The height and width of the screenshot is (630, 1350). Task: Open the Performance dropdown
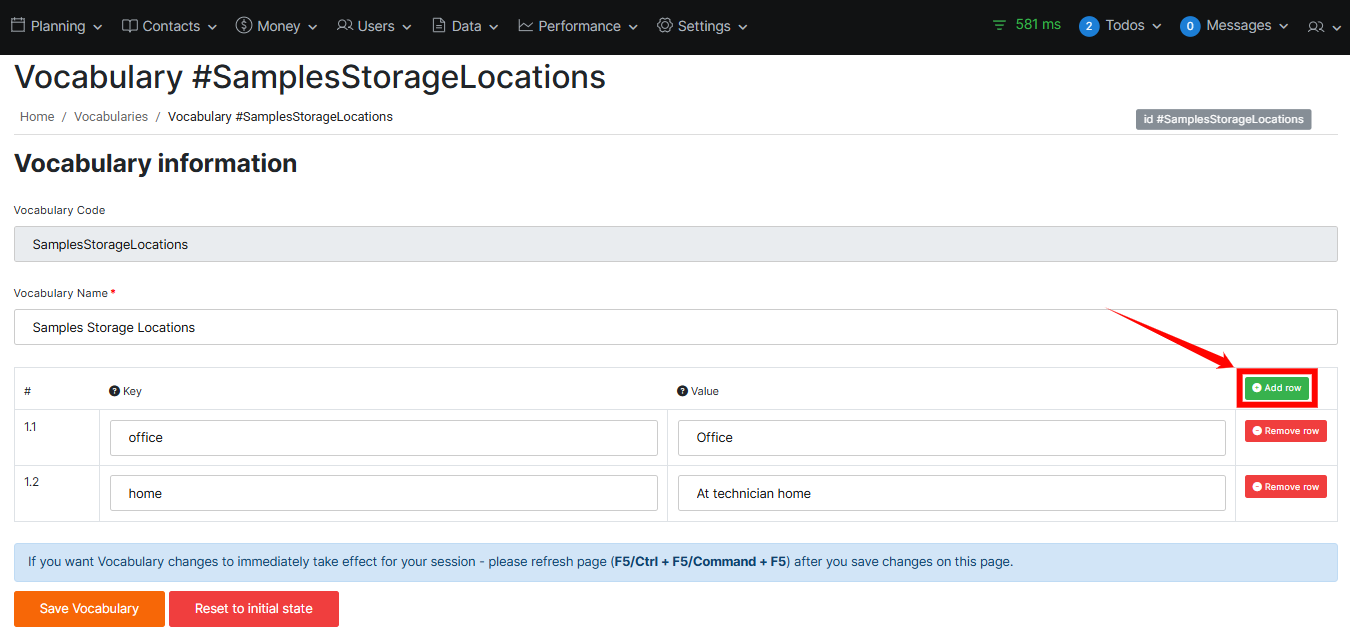pyautogui.click(x=578, y=26)
